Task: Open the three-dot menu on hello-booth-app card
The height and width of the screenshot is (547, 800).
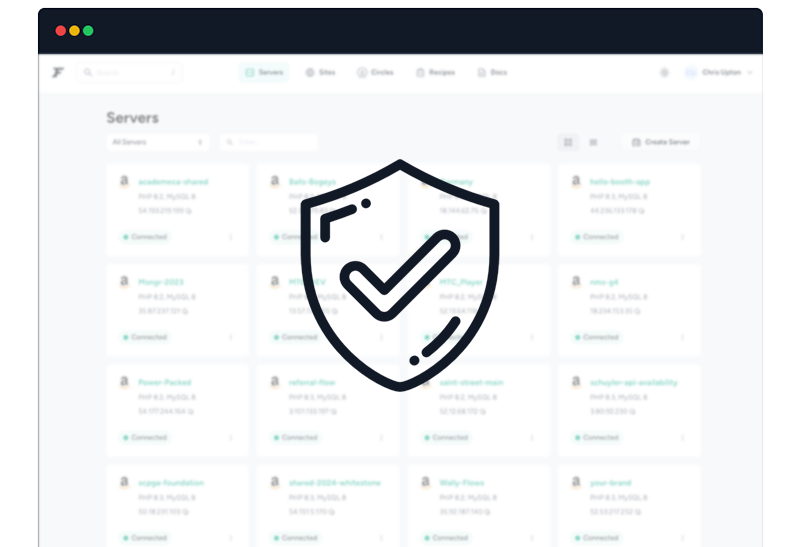Action: 683,238
